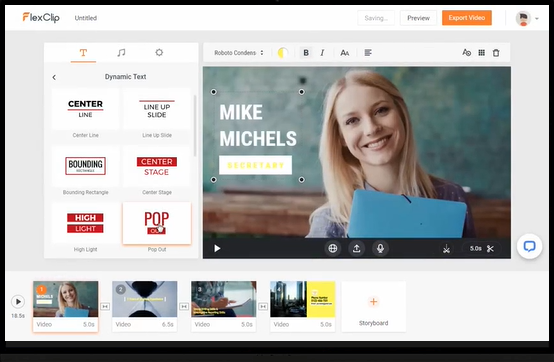Click the microphone voice-over icon
This screenshot has height=362, width=554.
click(x=380, y=249)
